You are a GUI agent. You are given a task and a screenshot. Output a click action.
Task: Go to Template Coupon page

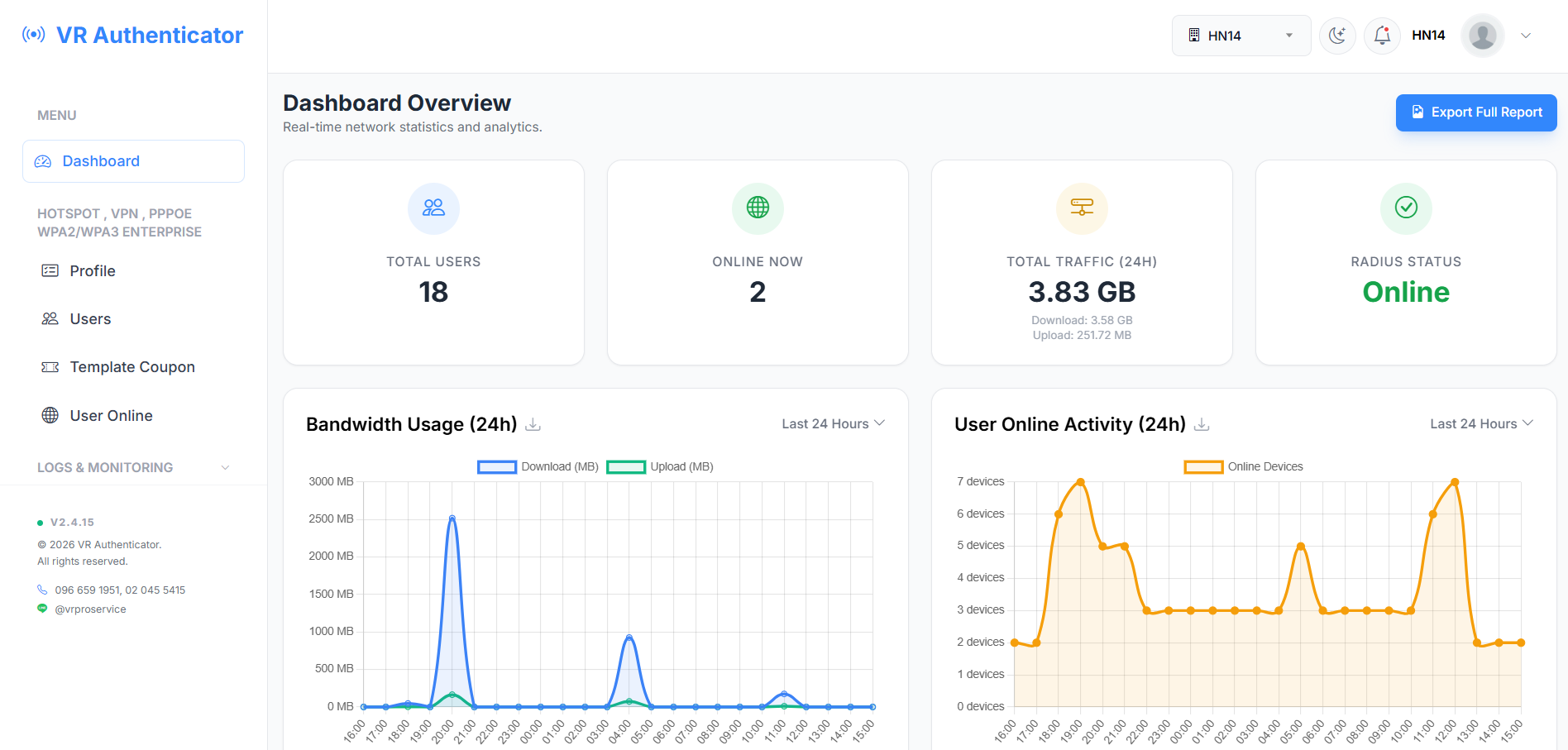(x=132, y=367)
